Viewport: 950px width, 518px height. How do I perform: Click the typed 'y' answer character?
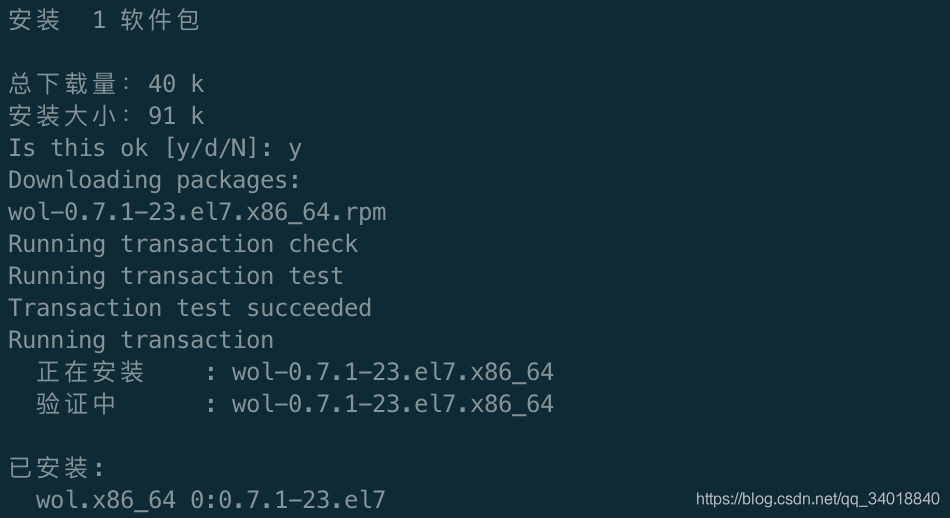[x=295, y=150]
